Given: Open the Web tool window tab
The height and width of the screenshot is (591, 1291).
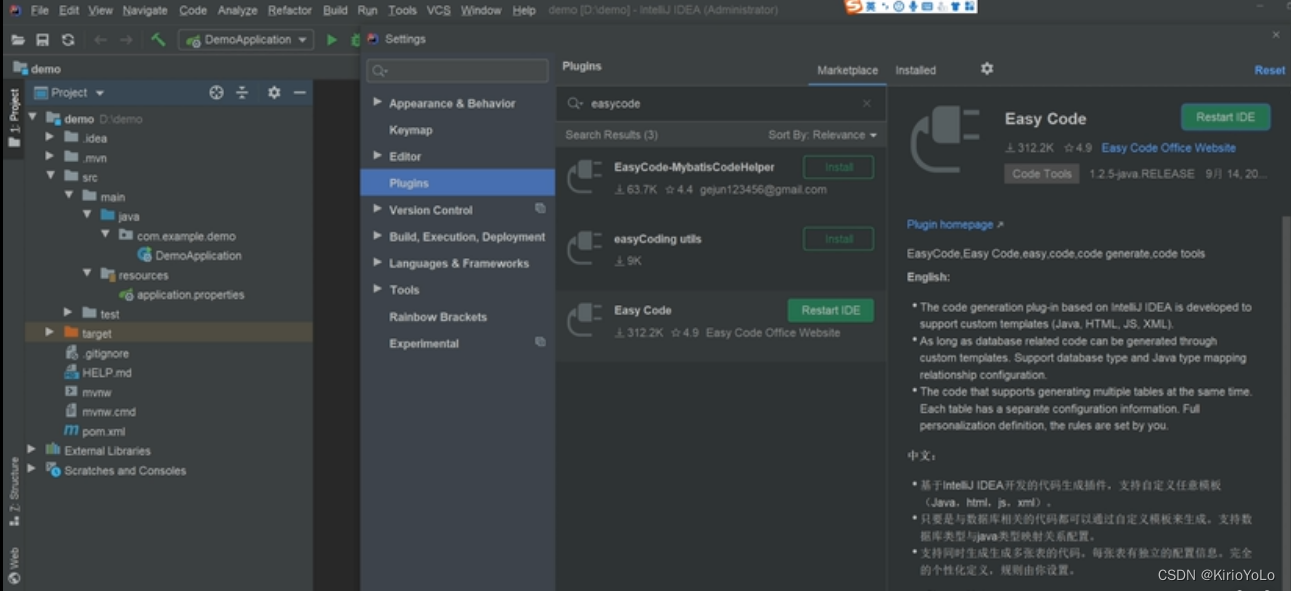Looking at the screenshot, I should point(14,565).
